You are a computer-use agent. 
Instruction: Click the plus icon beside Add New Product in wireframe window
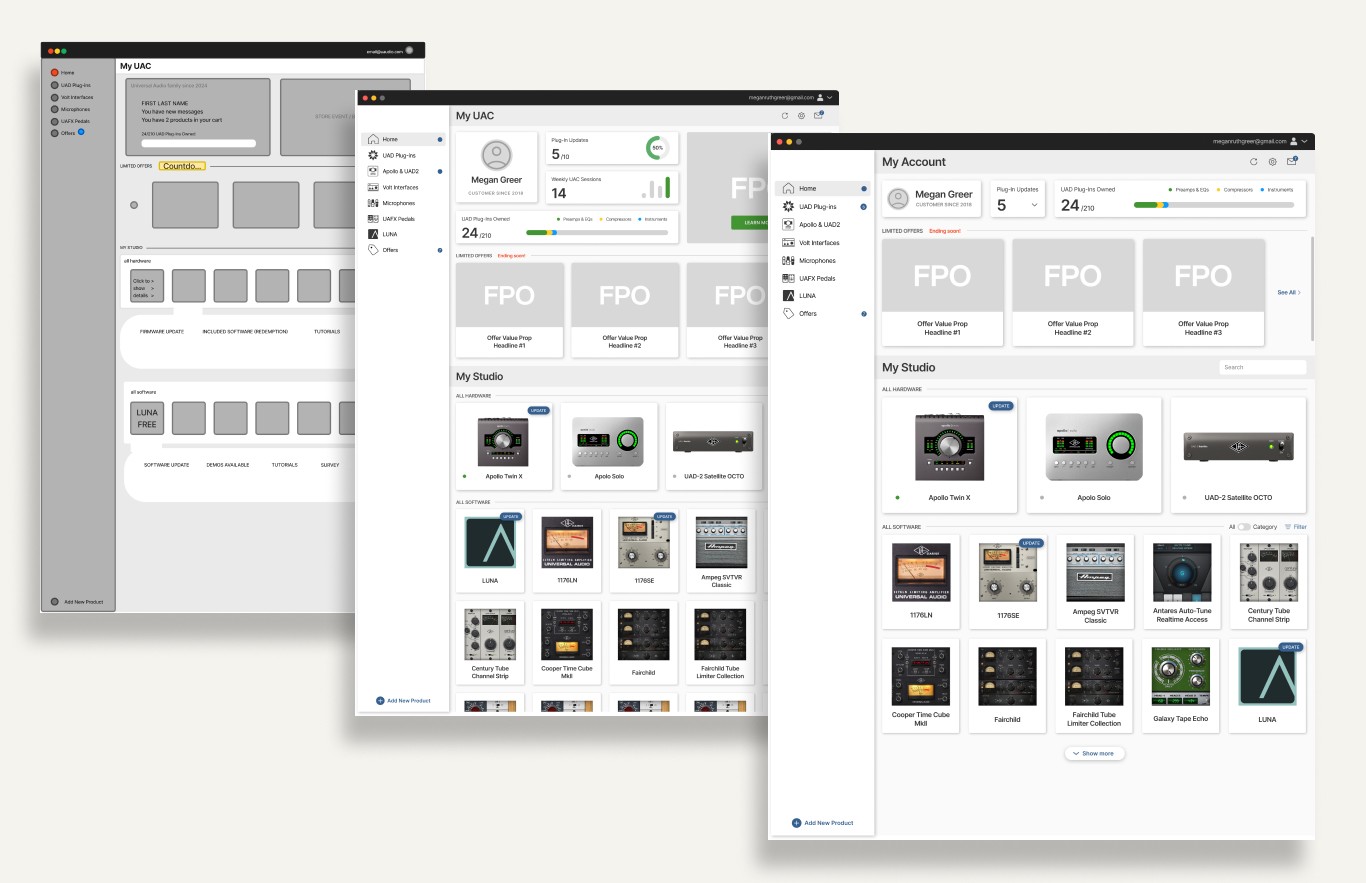point(55,602)
